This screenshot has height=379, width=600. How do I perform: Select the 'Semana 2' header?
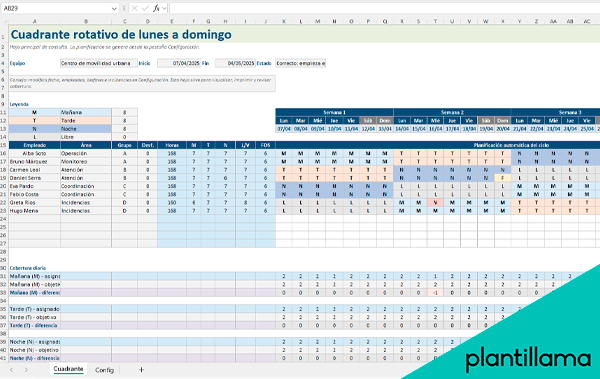[x=452, y=112]
